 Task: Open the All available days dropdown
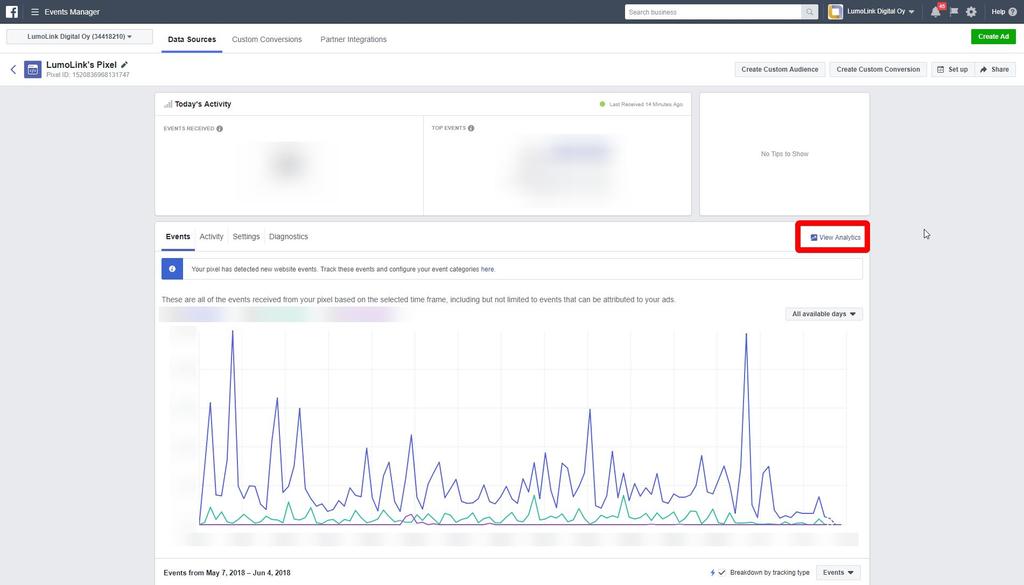click(x=824, y=314)
